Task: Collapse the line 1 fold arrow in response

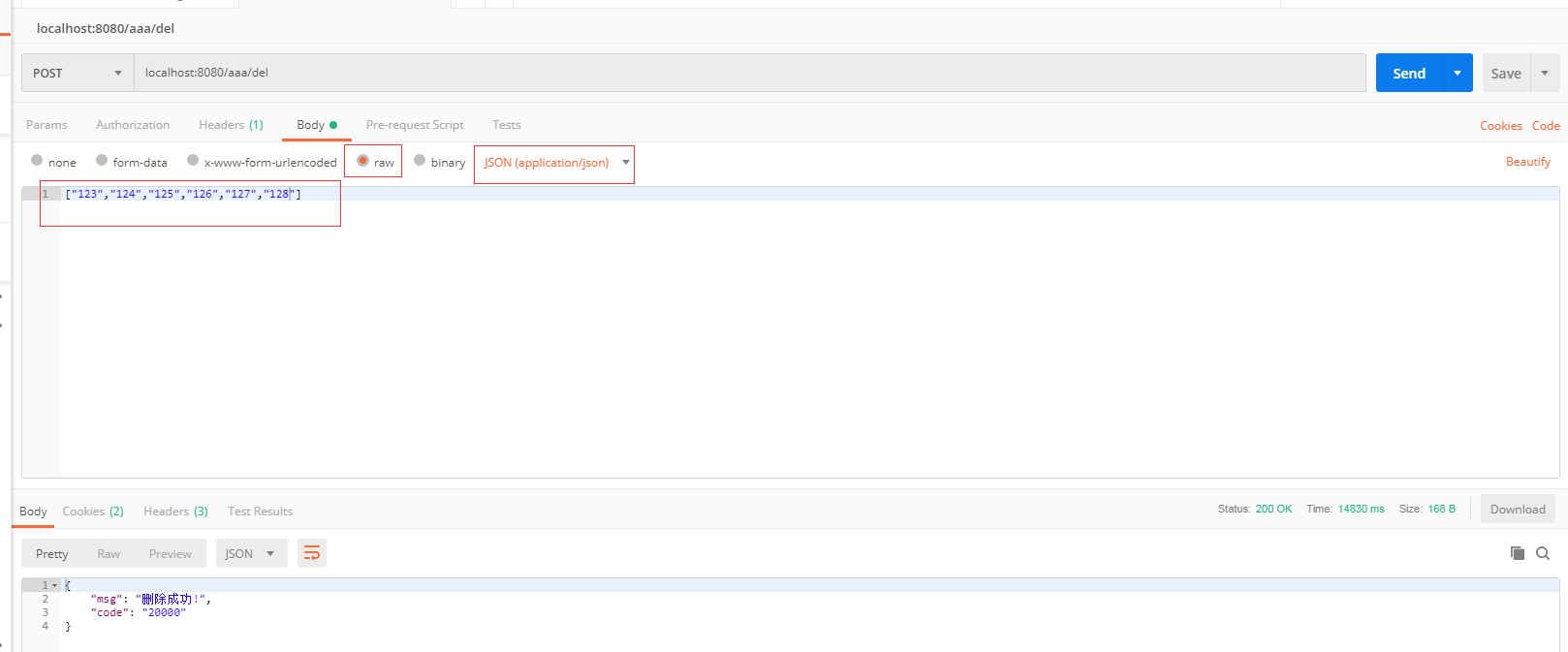Action: 55,585
